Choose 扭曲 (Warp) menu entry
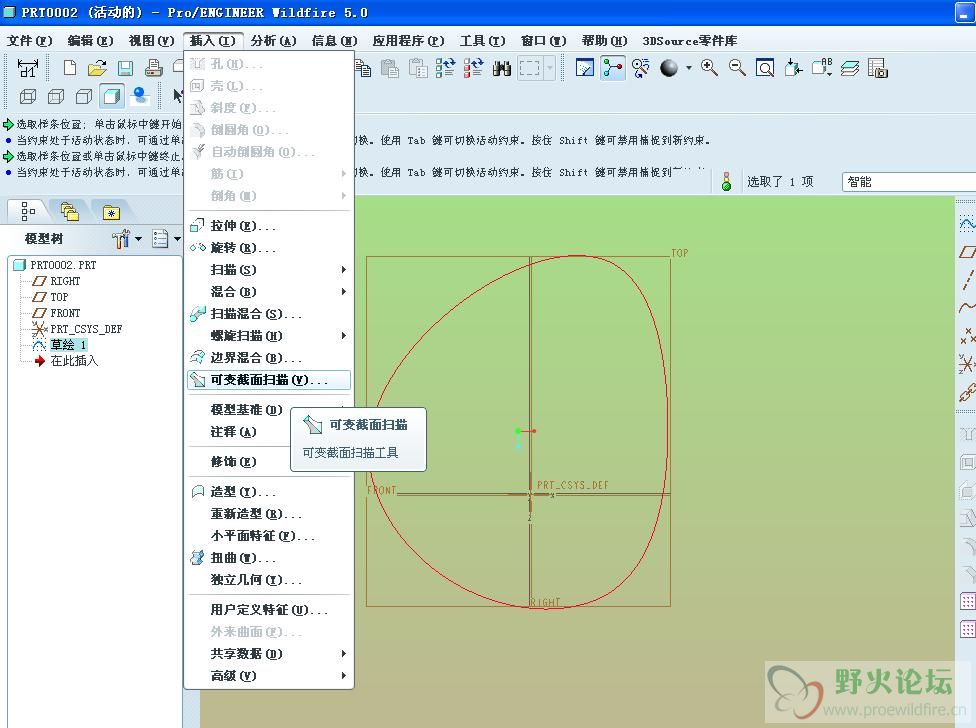The width and height of the screenshot is (976, 728). pyautogui.click(x=269, y=558)
